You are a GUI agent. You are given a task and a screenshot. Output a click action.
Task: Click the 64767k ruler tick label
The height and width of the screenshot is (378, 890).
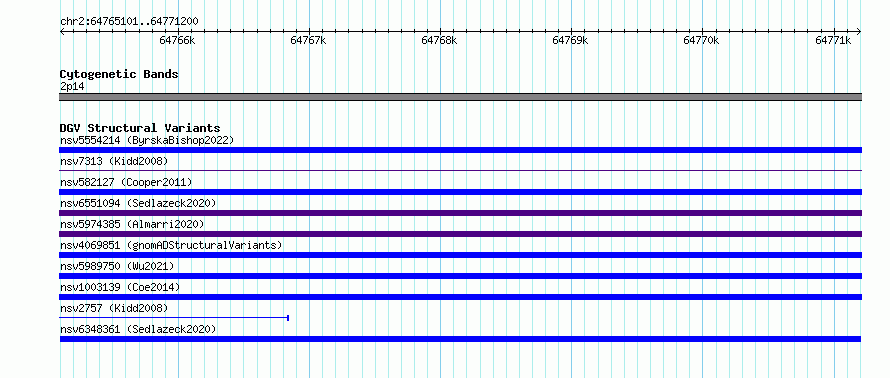[x=308, y=40]
